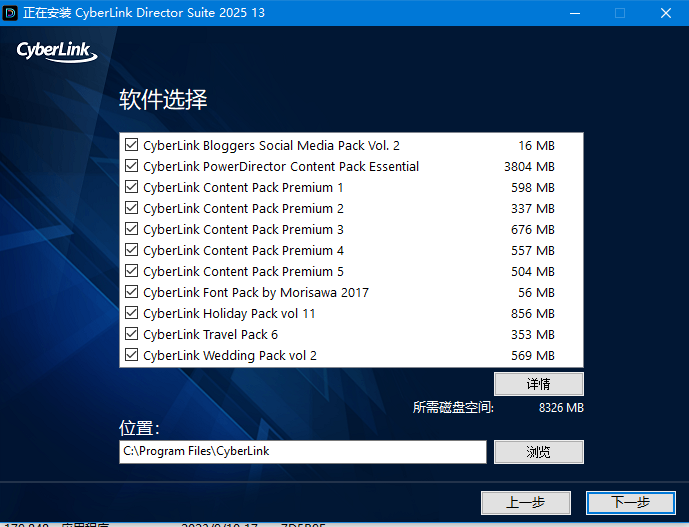This screenshot has width=689, height=527.
Task: Click the 软件选择 heading
Action: tap(163, 99)
